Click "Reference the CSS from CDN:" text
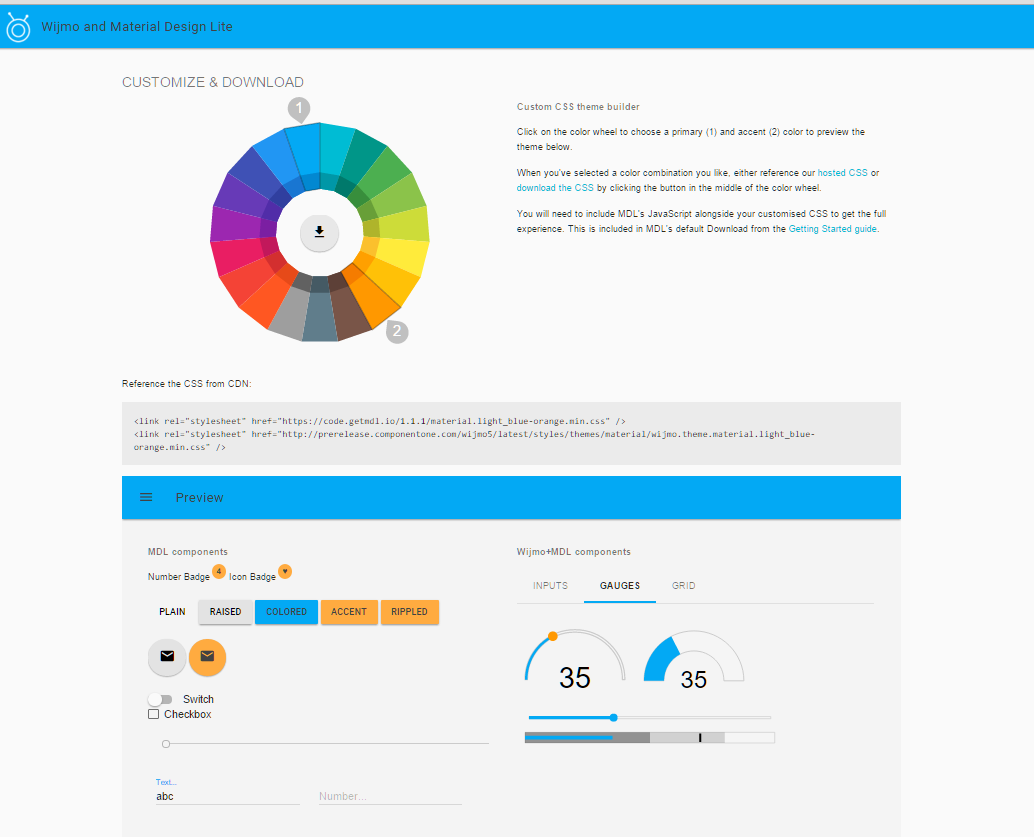 [x=187, y=384]
